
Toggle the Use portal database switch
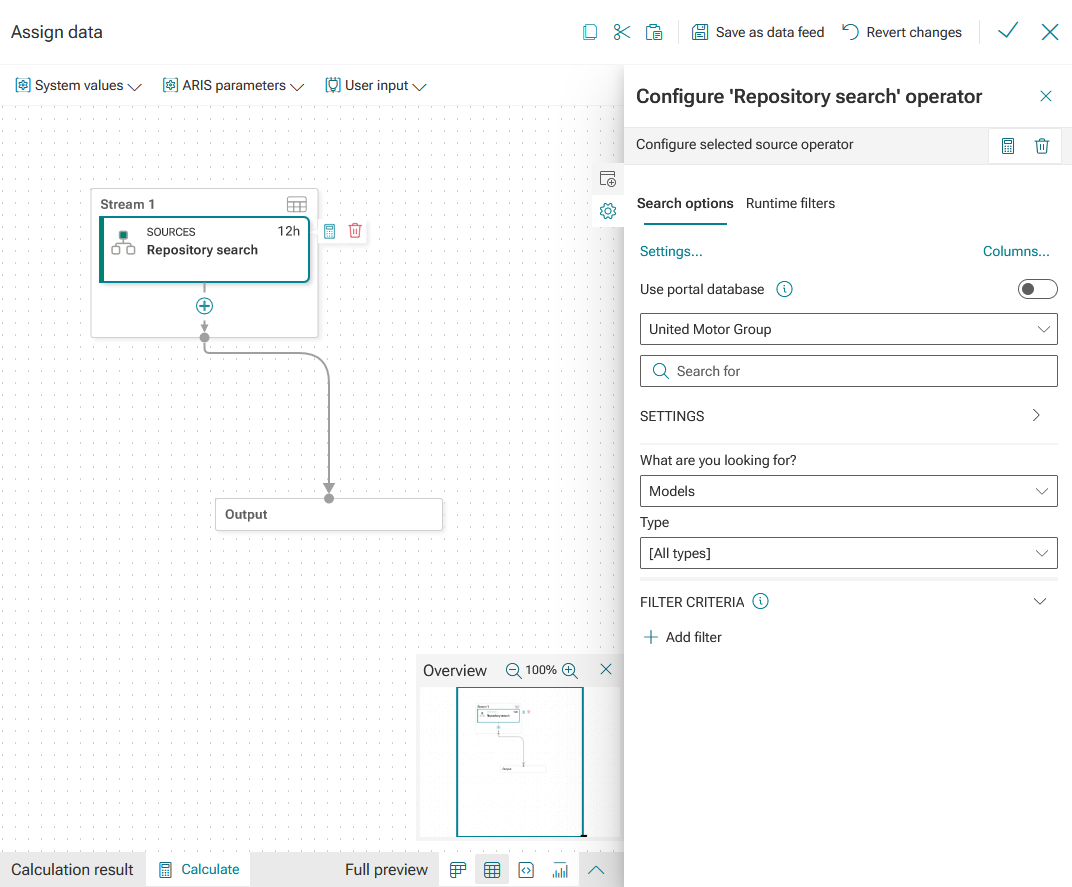(1037, 289)
